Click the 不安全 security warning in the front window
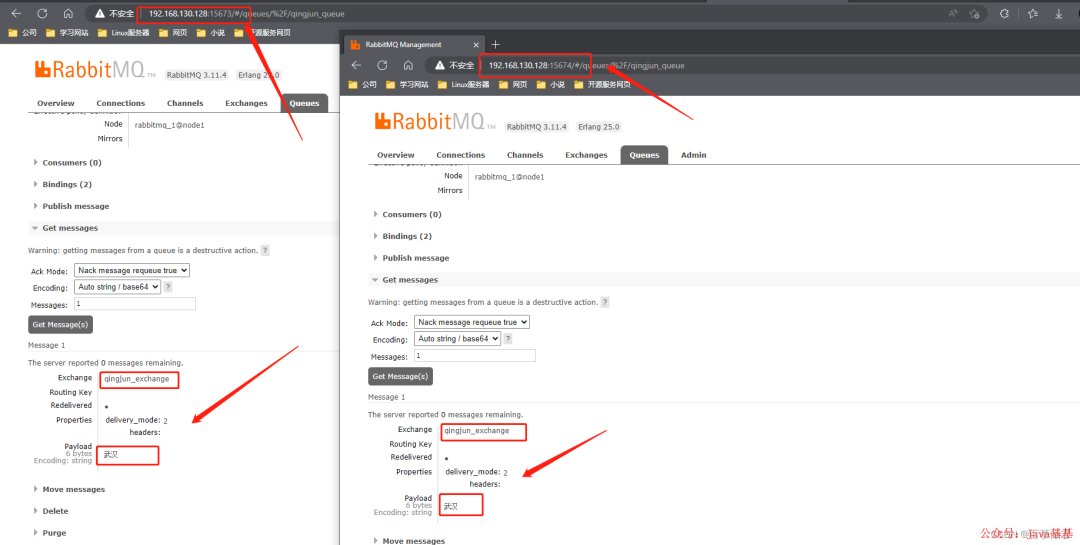 (455, 65)
